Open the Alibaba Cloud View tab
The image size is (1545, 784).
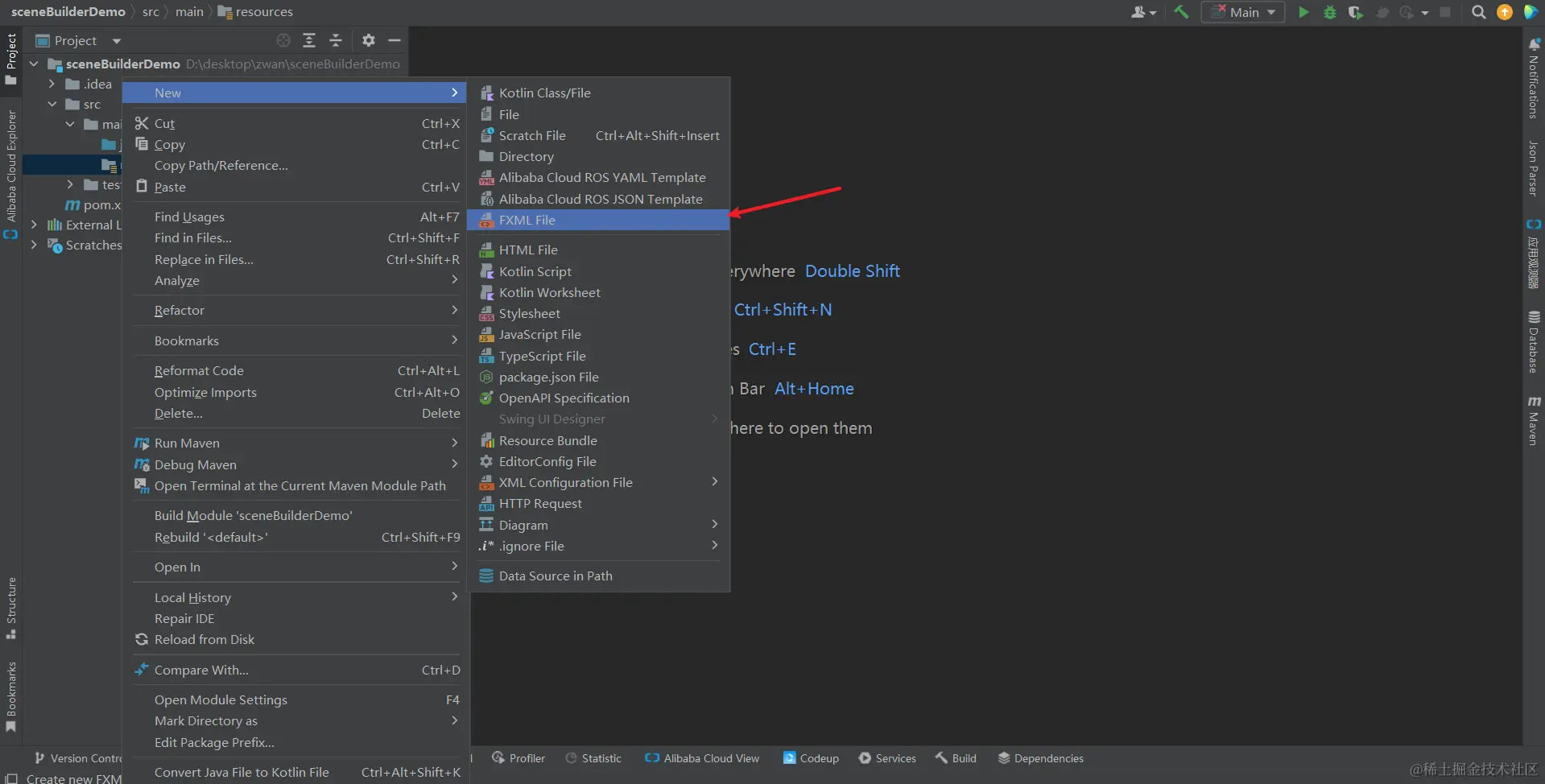702,758
